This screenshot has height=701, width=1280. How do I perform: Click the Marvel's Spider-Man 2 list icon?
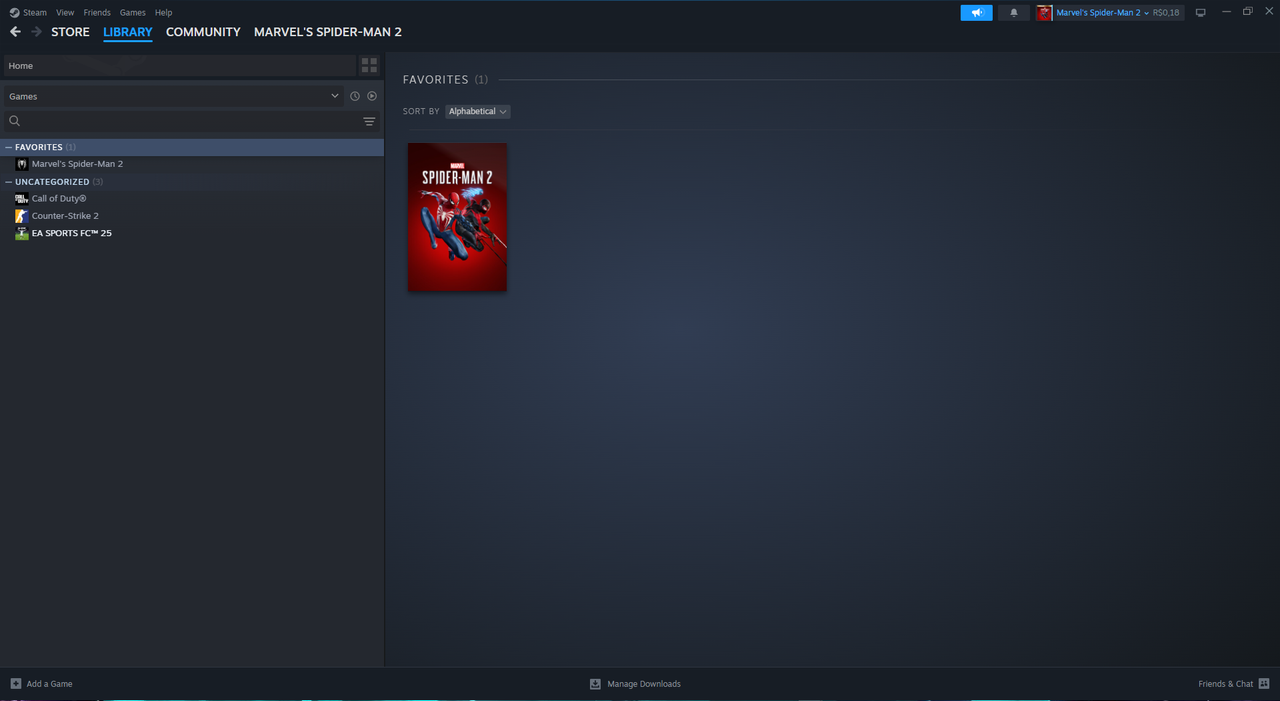22,164
